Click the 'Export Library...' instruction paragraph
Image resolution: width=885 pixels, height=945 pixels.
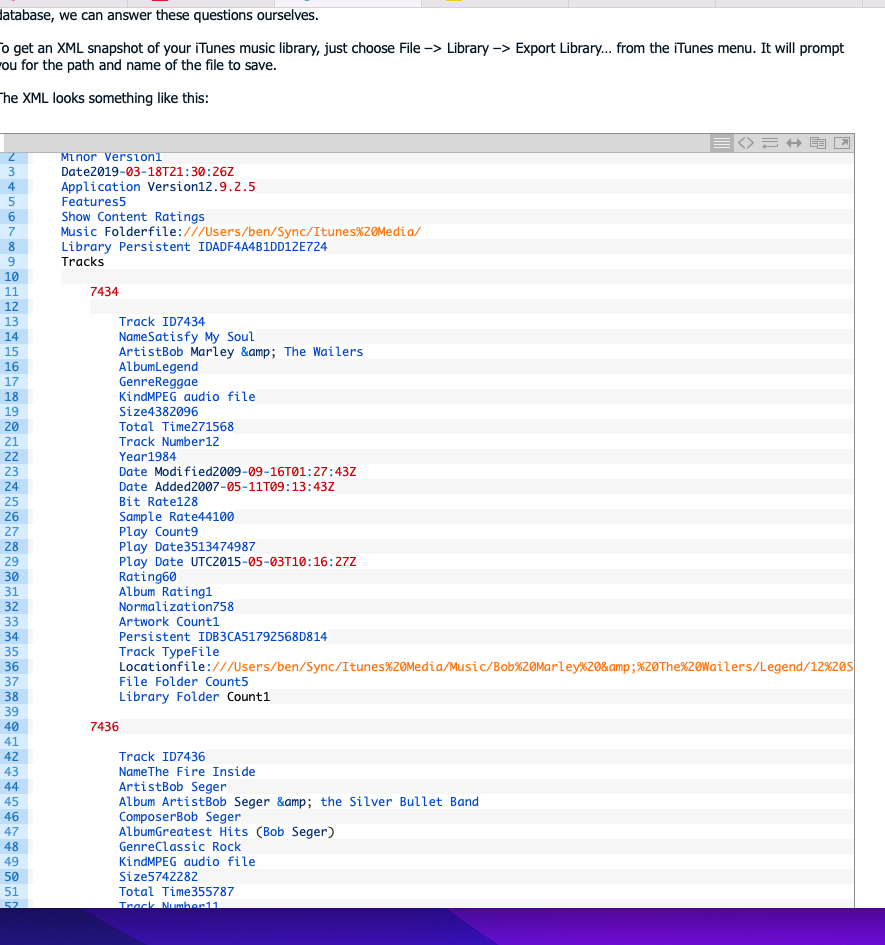(422, 57)
